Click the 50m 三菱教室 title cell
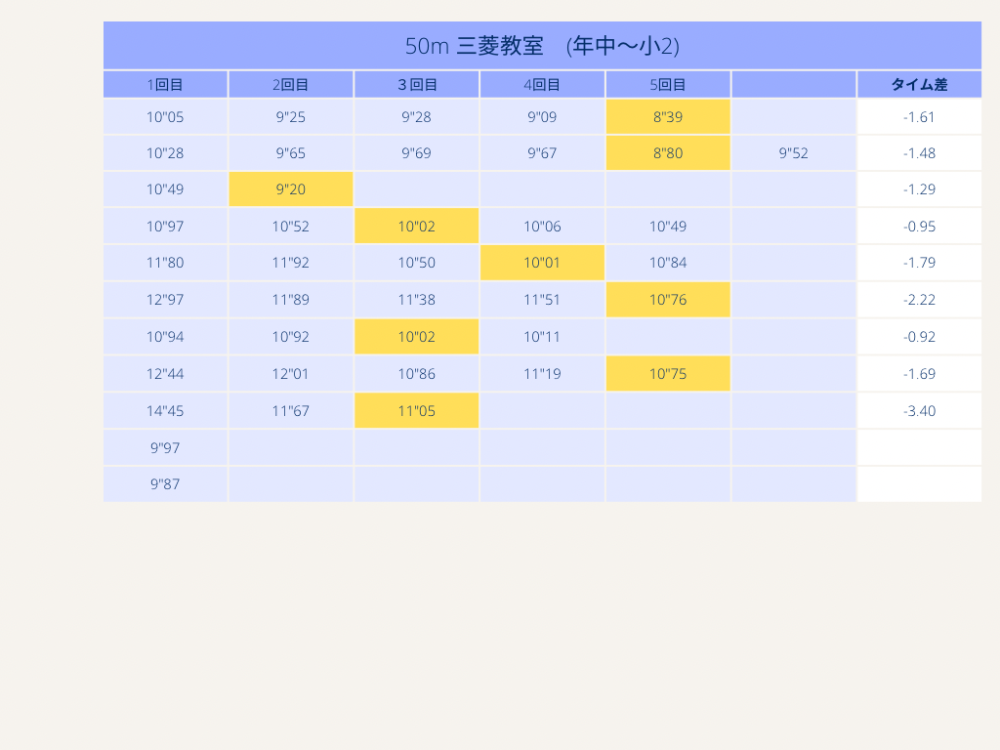The width and height of the screenshot is (1000, 750). (542, 46)
